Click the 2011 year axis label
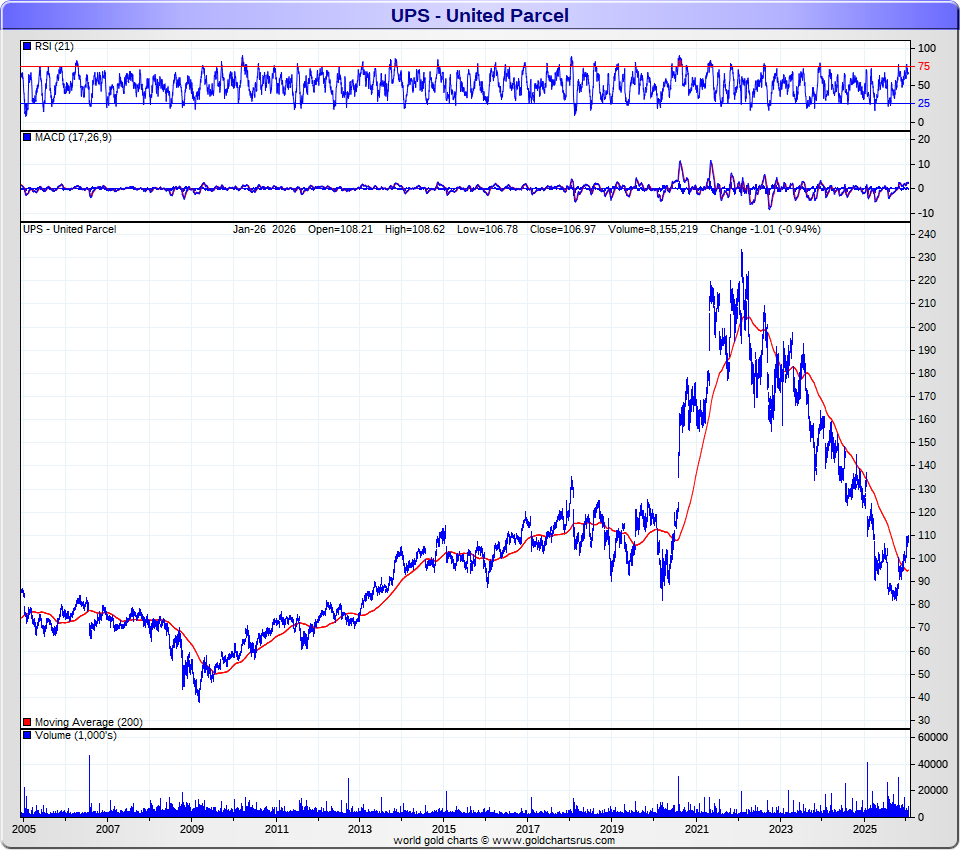Viewport: 960px width, 850px height. tap(276, 829)
